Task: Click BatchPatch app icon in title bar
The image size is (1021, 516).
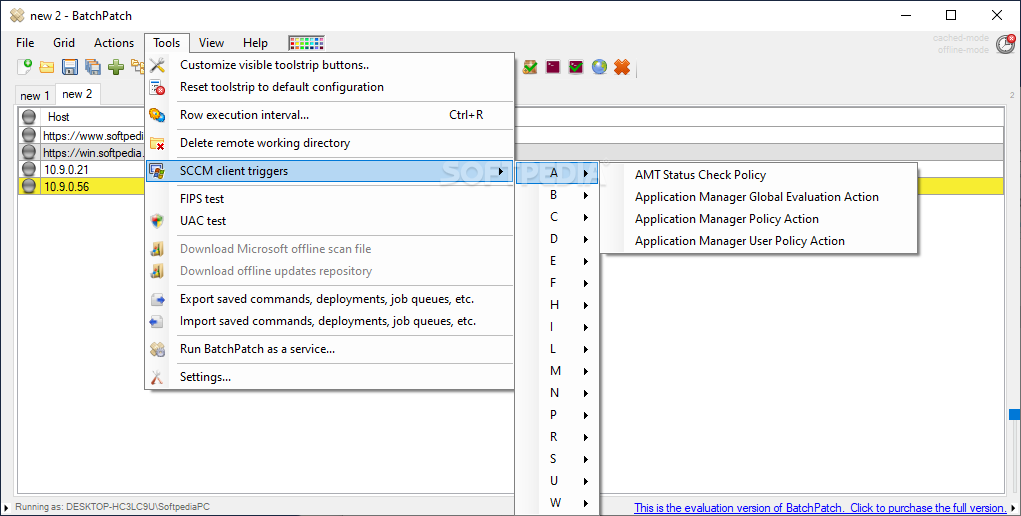Action: click(17, 15)
